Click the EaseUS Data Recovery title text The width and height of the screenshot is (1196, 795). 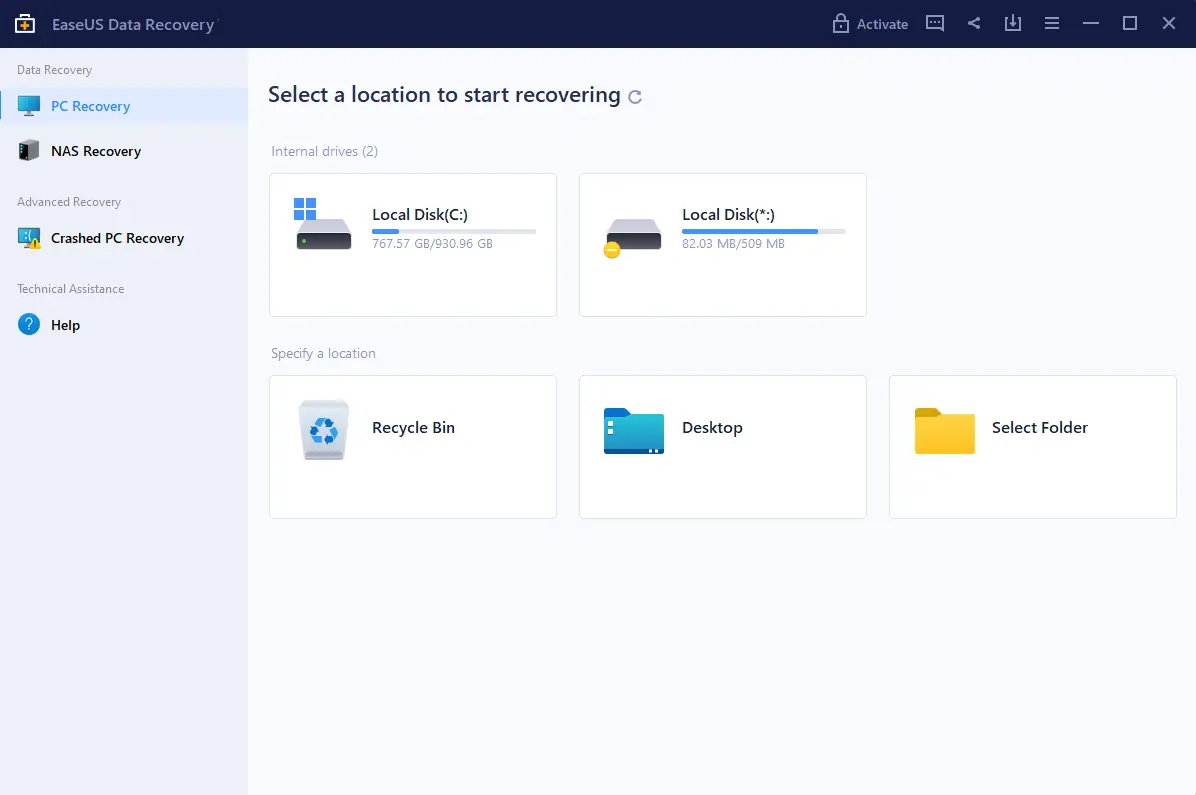(x=133, y=24)
